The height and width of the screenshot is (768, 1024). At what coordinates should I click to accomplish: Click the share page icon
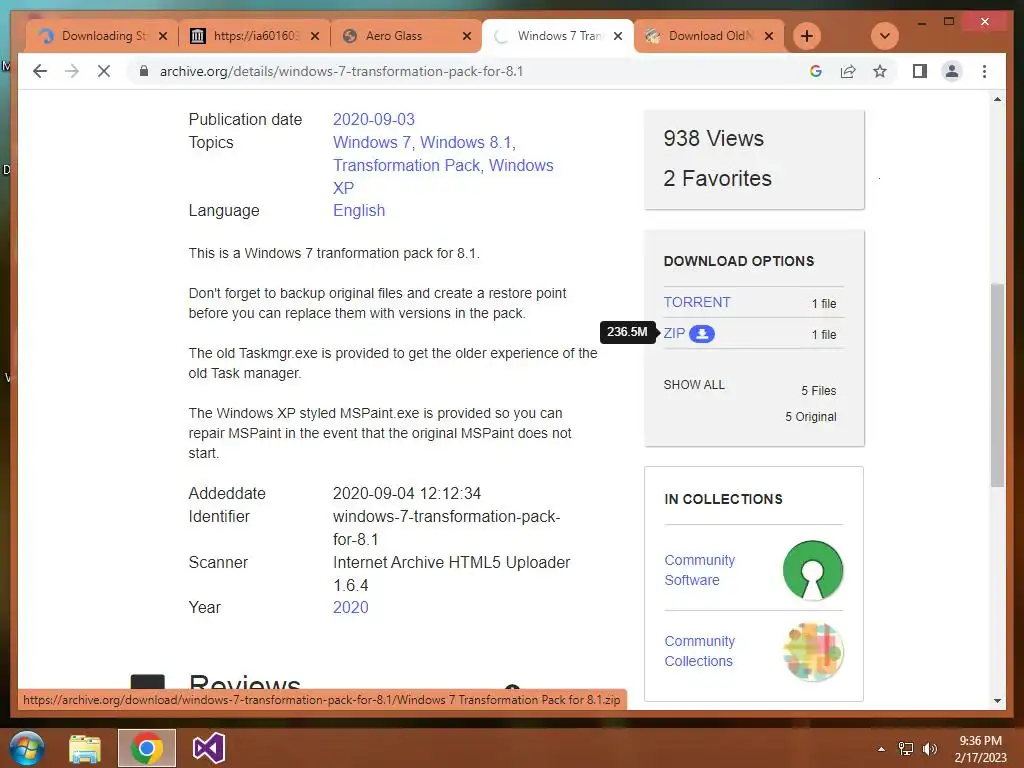pos(848,71)
